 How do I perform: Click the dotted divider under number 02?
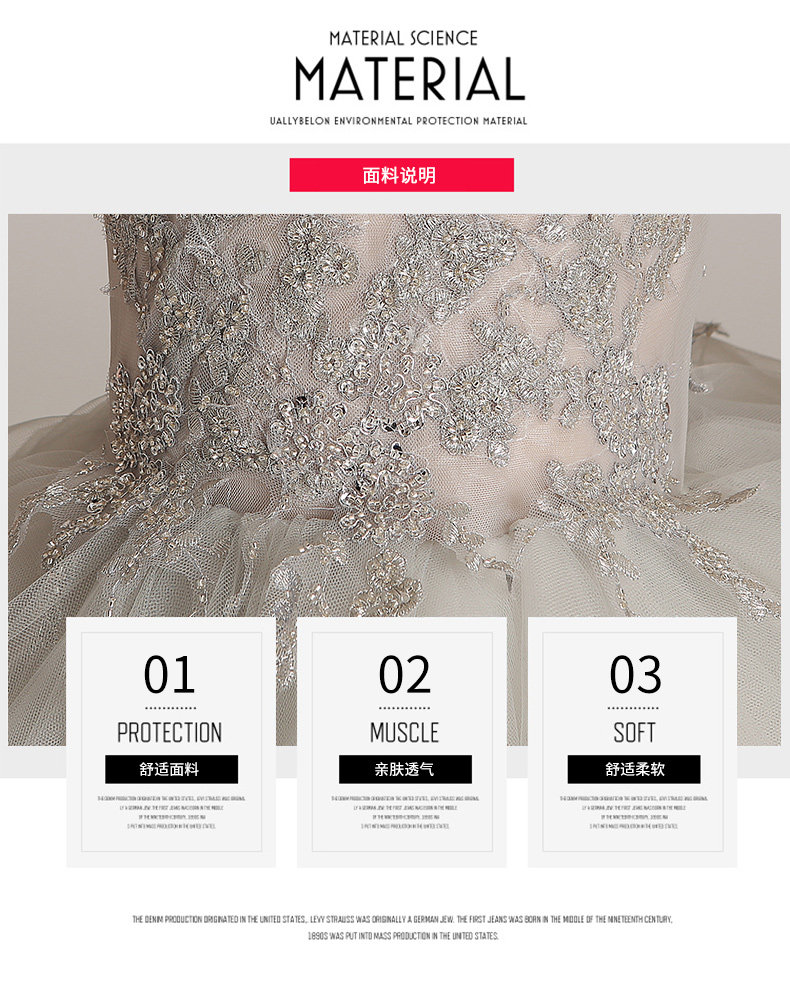[x=404, y=708]
